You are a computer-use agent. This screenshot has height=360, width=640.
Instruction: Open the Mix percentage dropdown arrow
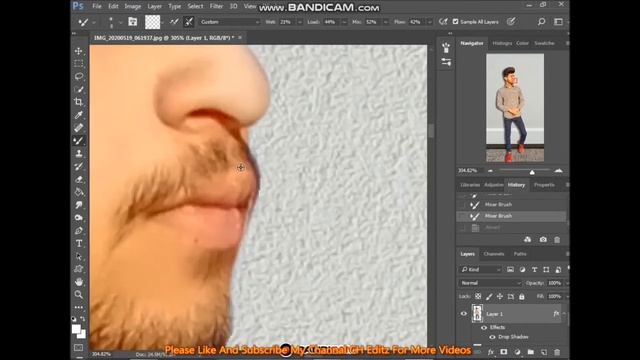[x=385, y=22]
